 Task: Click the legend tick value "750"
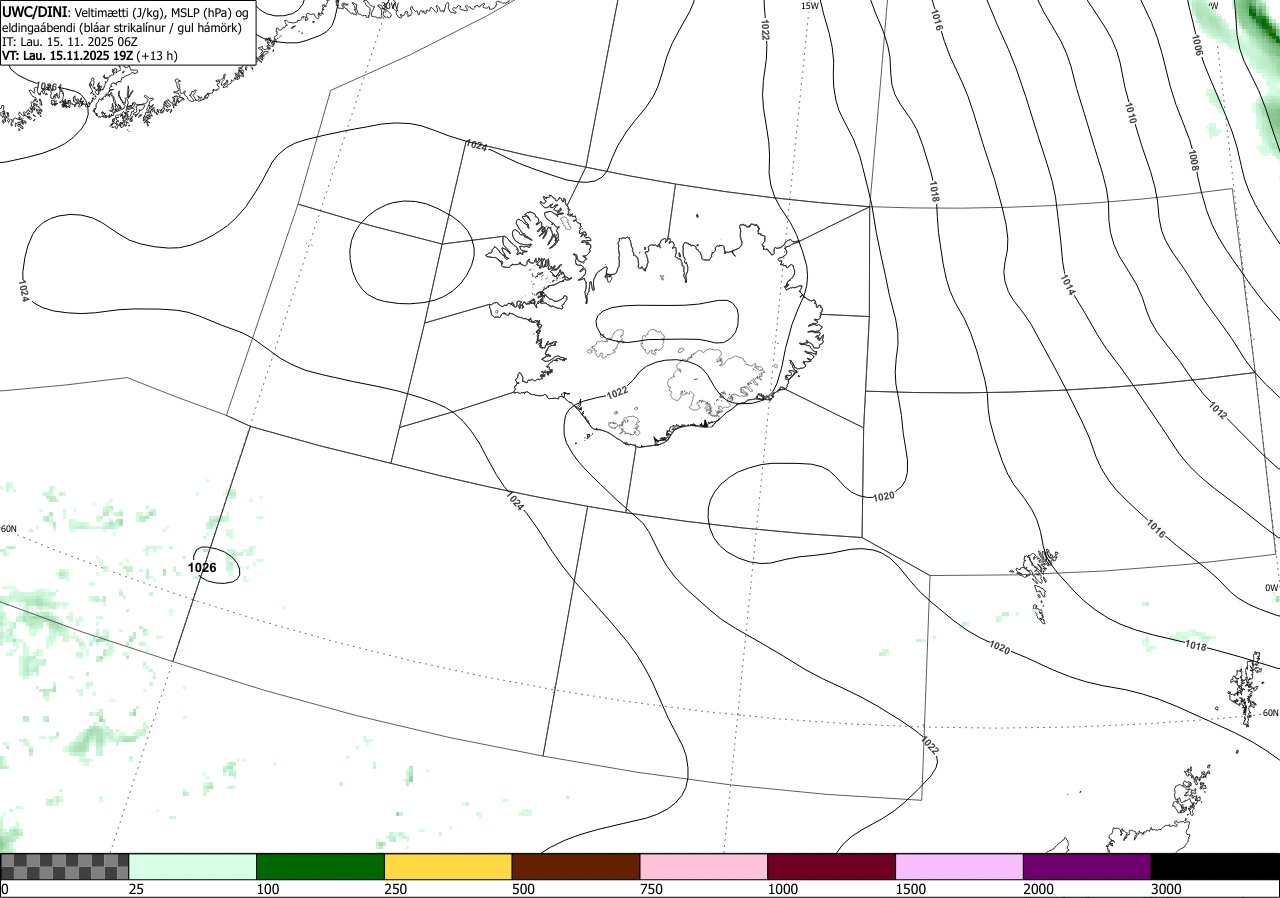pyautogui.click(x=651, y=889)
